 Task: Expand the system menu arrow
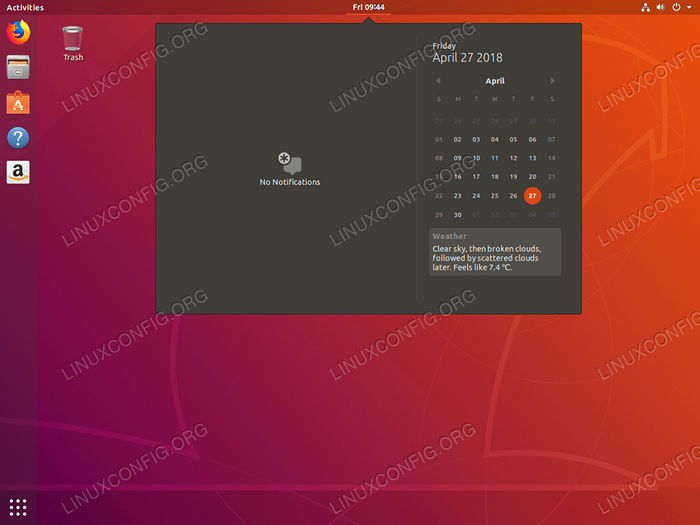689,7
